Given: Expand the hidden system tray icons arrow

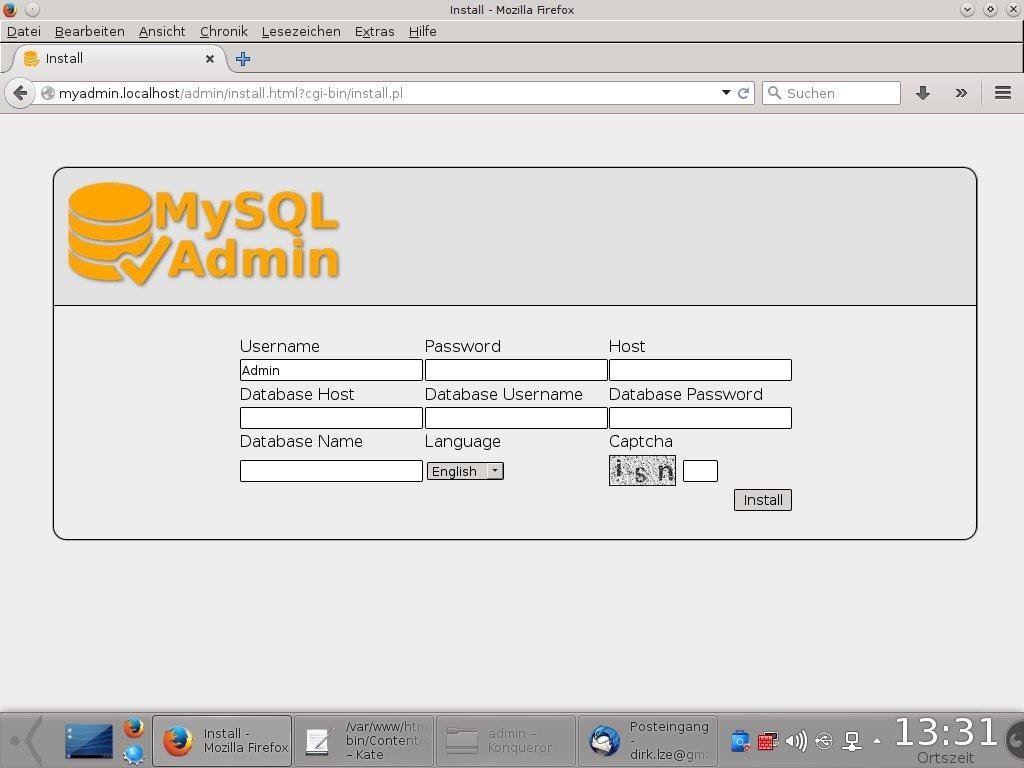Looking at the screenshot, I should pyautogui.click(x=878, y=740).
